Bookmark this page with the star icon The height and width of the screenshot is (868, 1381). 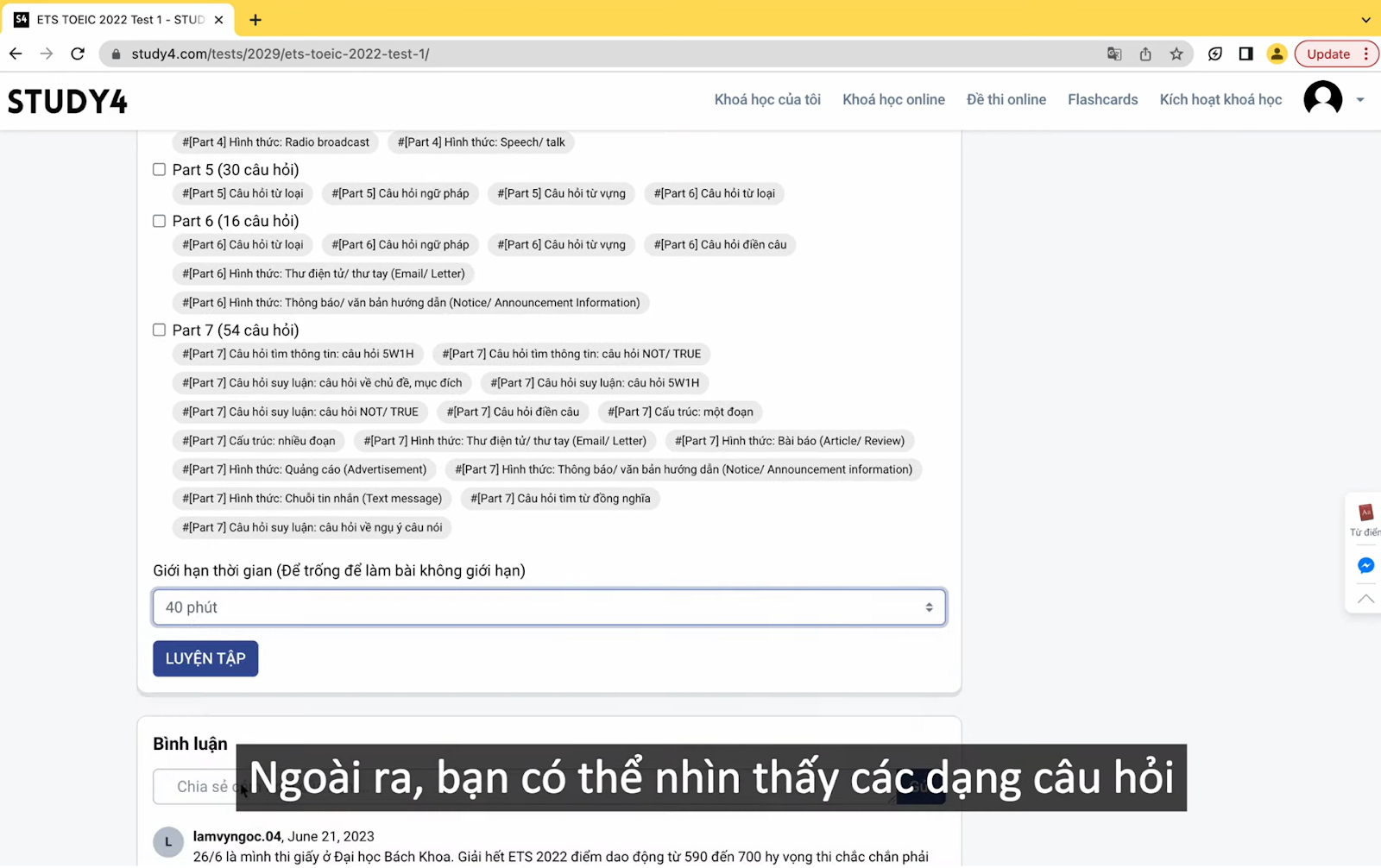(x=1176, y=53)
